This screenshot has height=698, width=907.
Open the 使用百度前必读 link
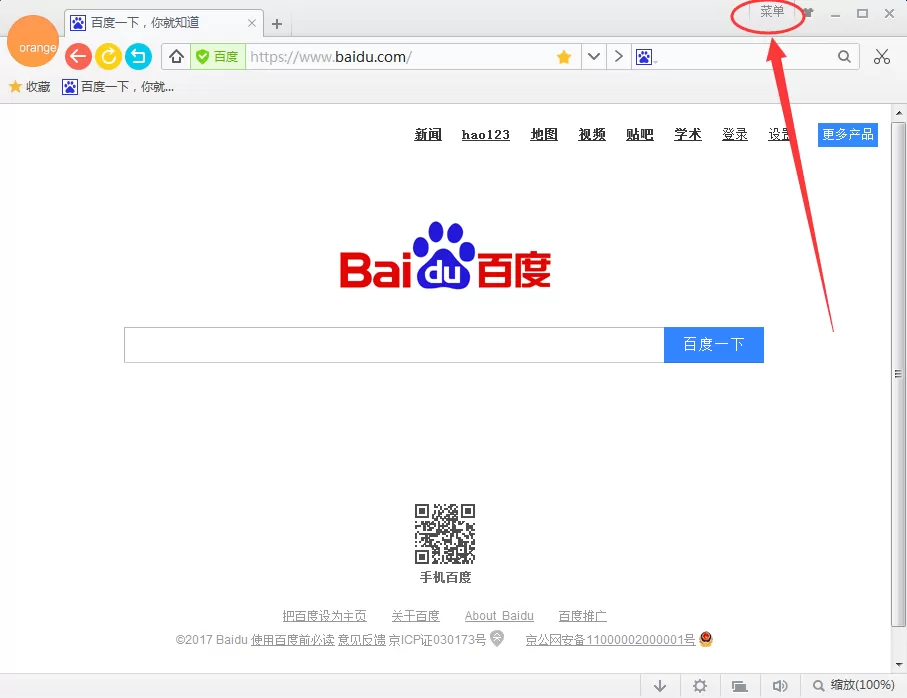coord(293,640)
